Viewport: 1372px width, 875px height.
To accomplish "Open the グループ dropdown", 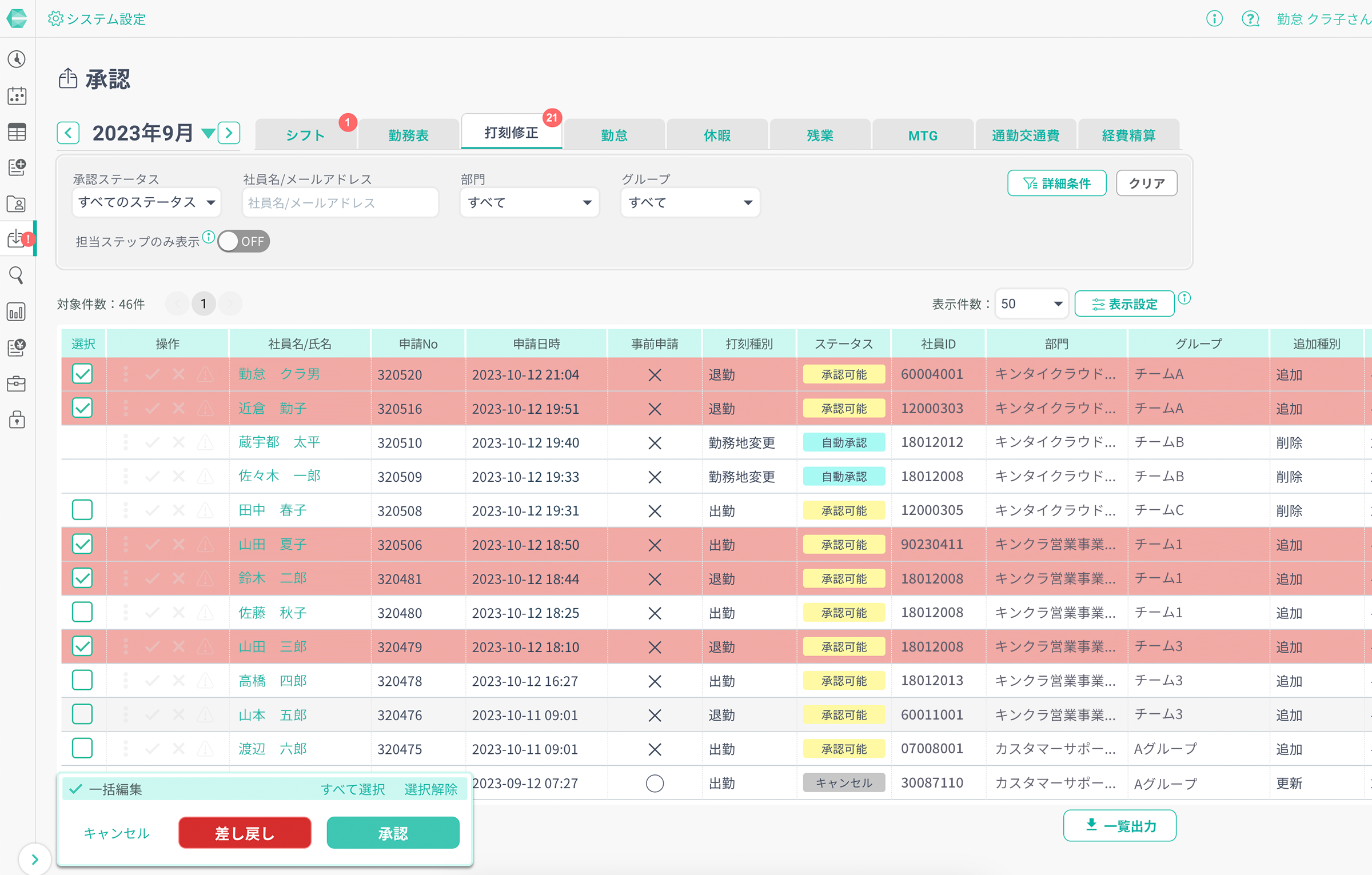I will click(690, 202).
